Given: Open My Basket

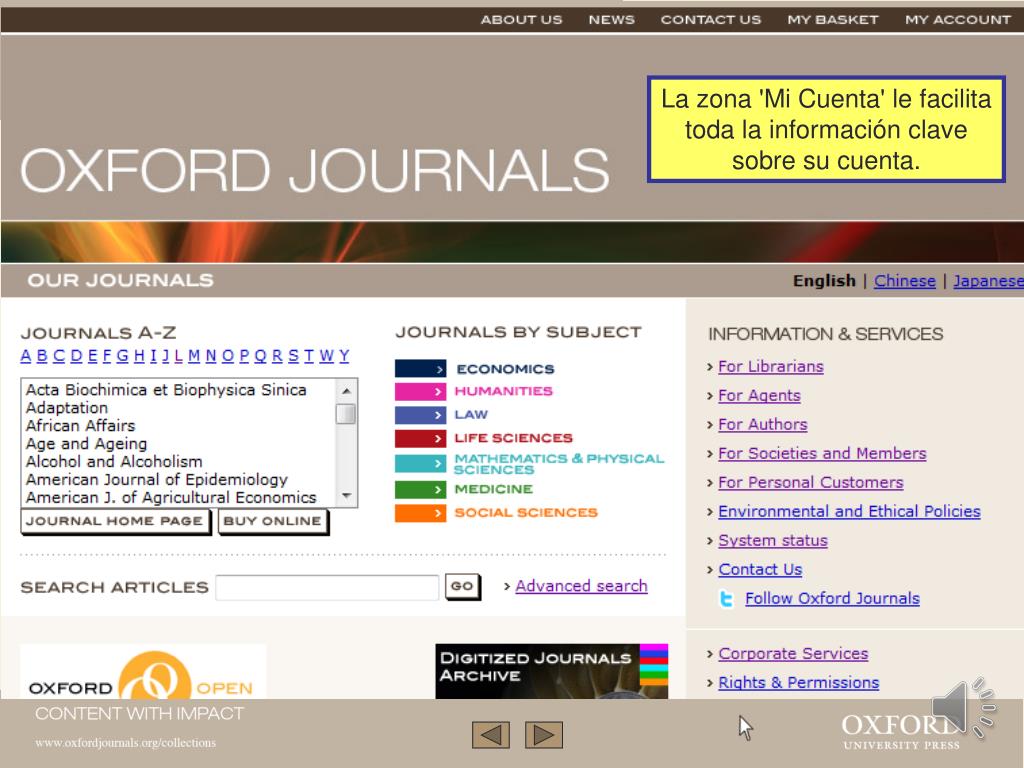Looking at the screenshot, I should (x=833, y=20).
